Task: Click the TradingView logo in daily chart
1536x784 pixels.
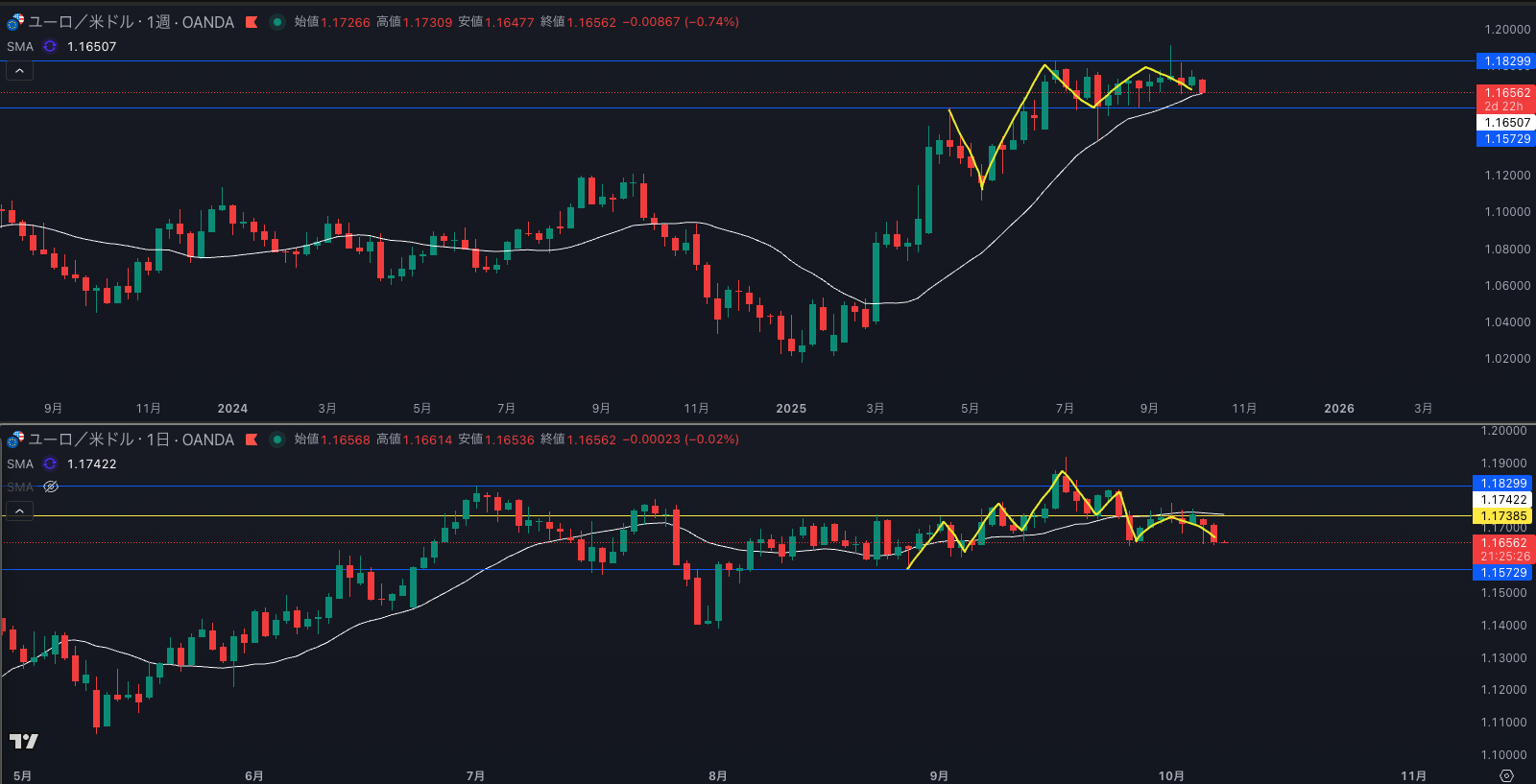Action: (23, 741)
